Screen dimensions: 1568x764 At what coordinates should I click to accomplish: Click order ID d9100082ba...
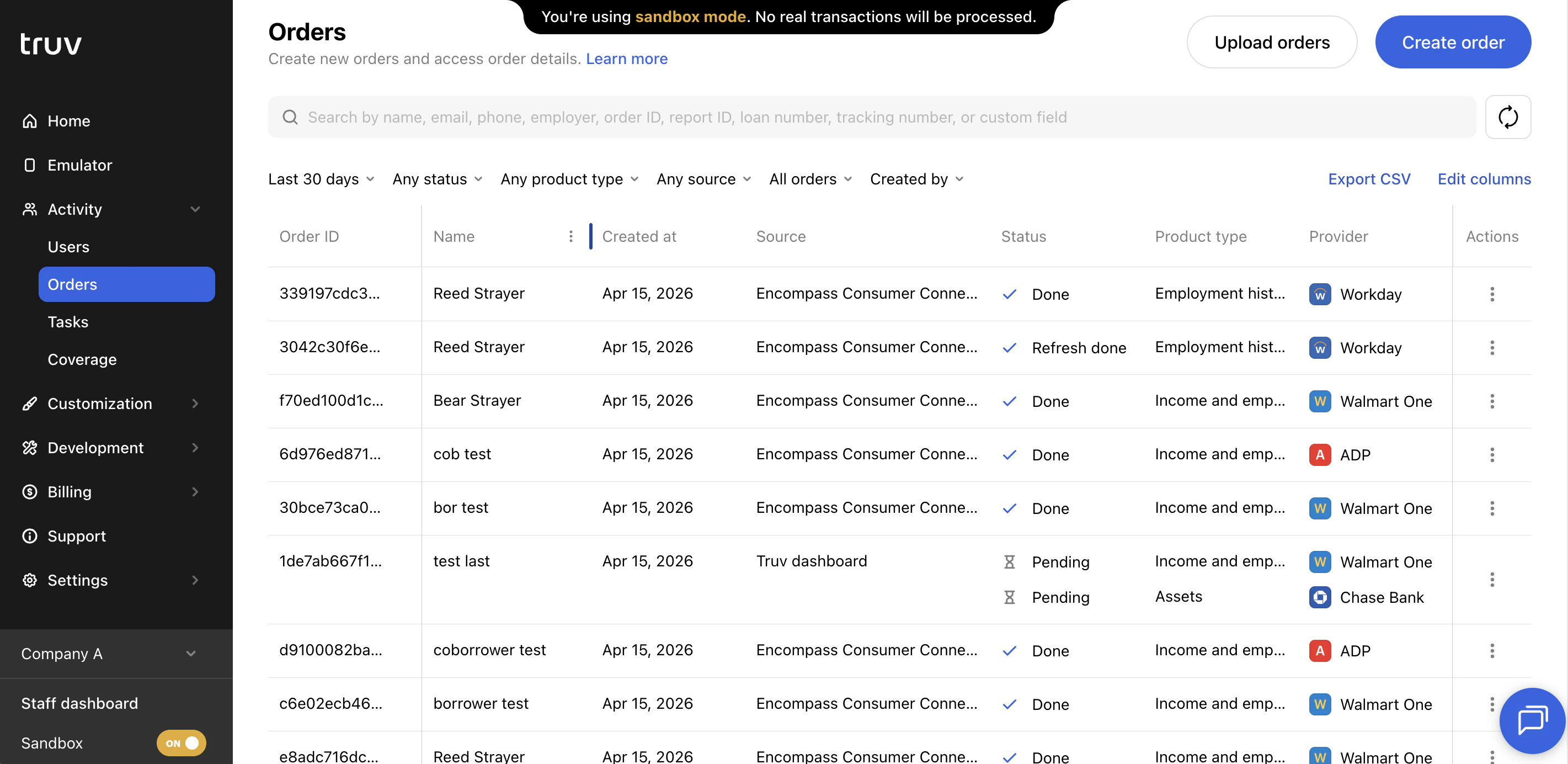(x=330, y=650)
